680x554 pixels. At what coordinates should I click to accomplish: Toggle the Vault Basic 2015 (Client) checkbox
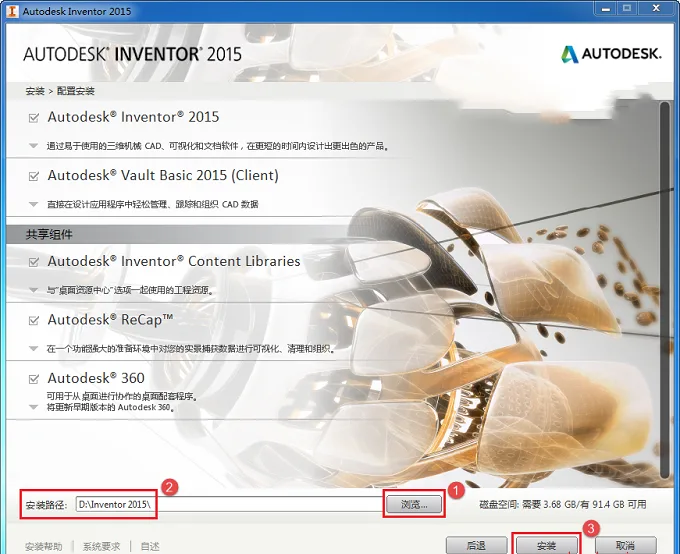[34, 176]
